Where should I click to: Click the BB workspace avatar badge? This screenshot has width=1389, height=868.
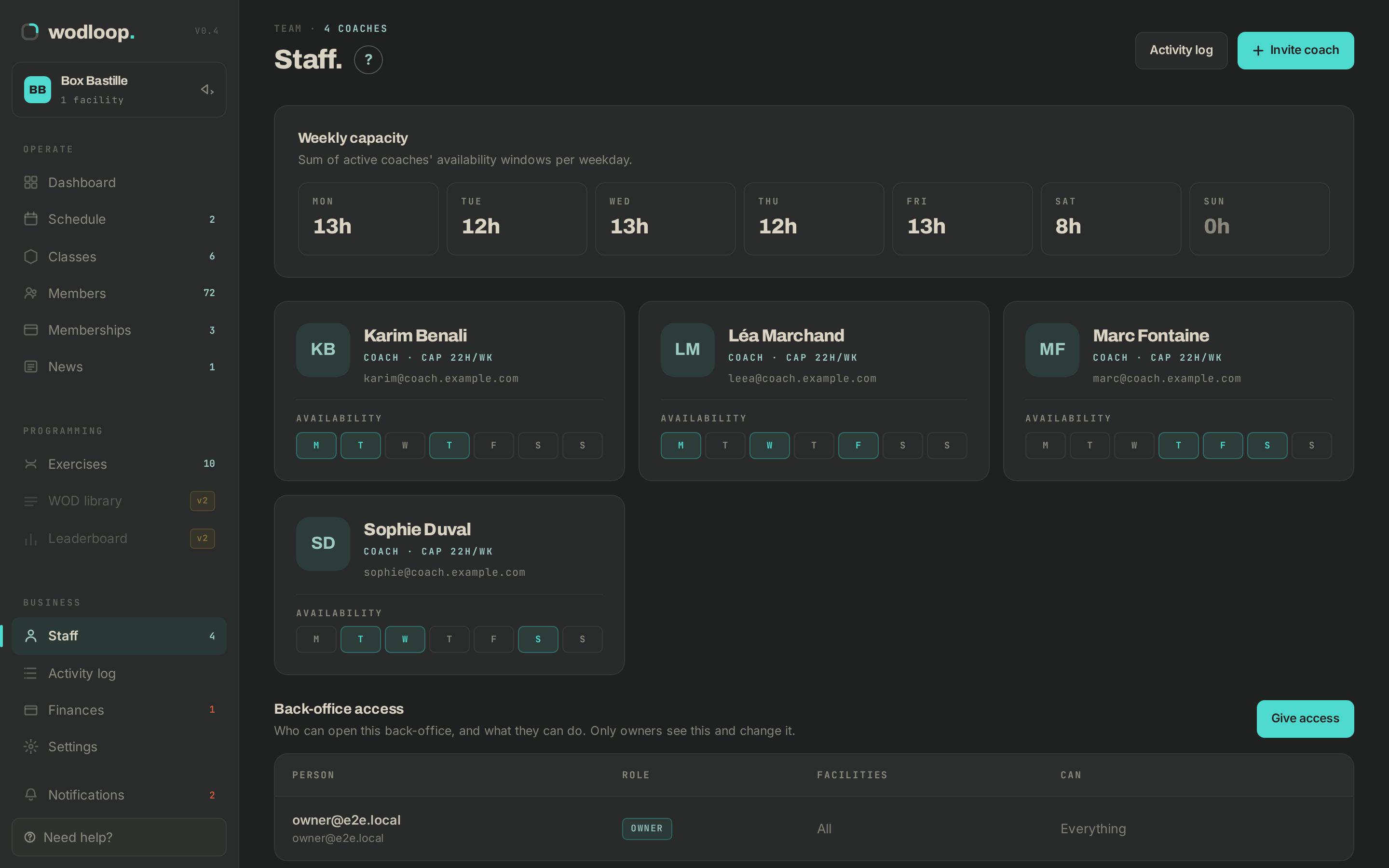pyautogui.click(x=38, y=90)
